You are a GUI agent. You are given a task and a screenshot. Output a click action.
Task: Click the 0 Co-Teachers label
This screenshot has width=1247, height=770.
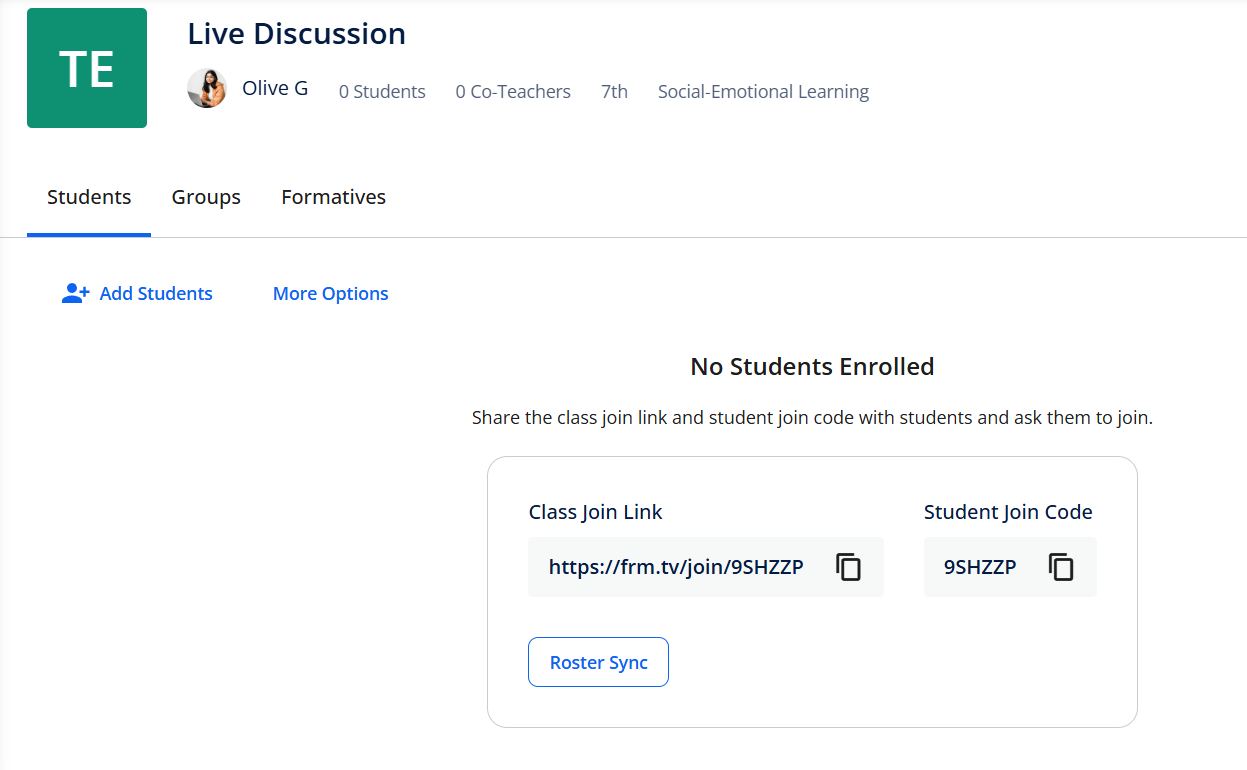click(x=513, y=92)
